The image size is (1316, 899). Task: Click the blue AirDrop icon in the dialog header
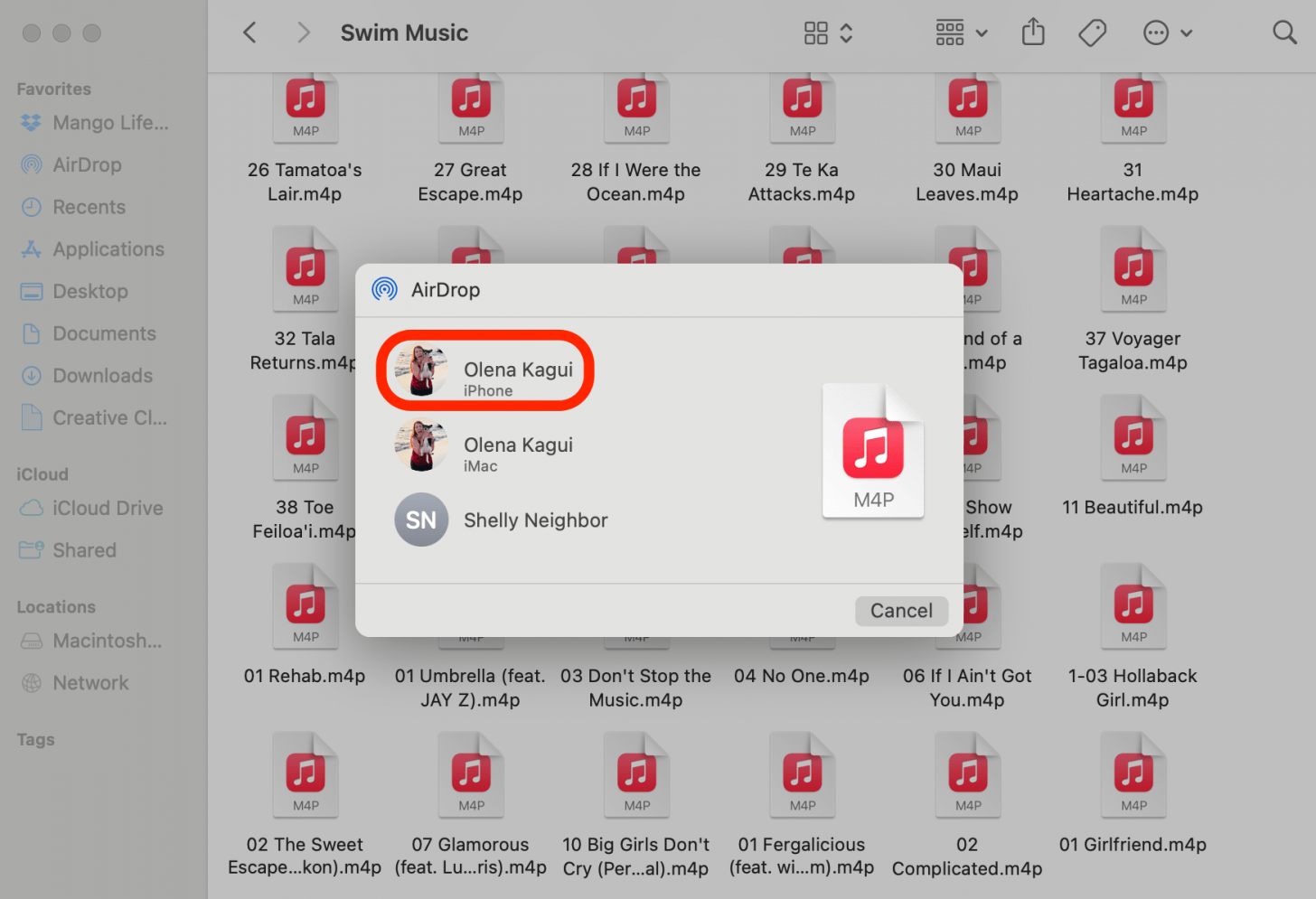(x=383, y=289)
